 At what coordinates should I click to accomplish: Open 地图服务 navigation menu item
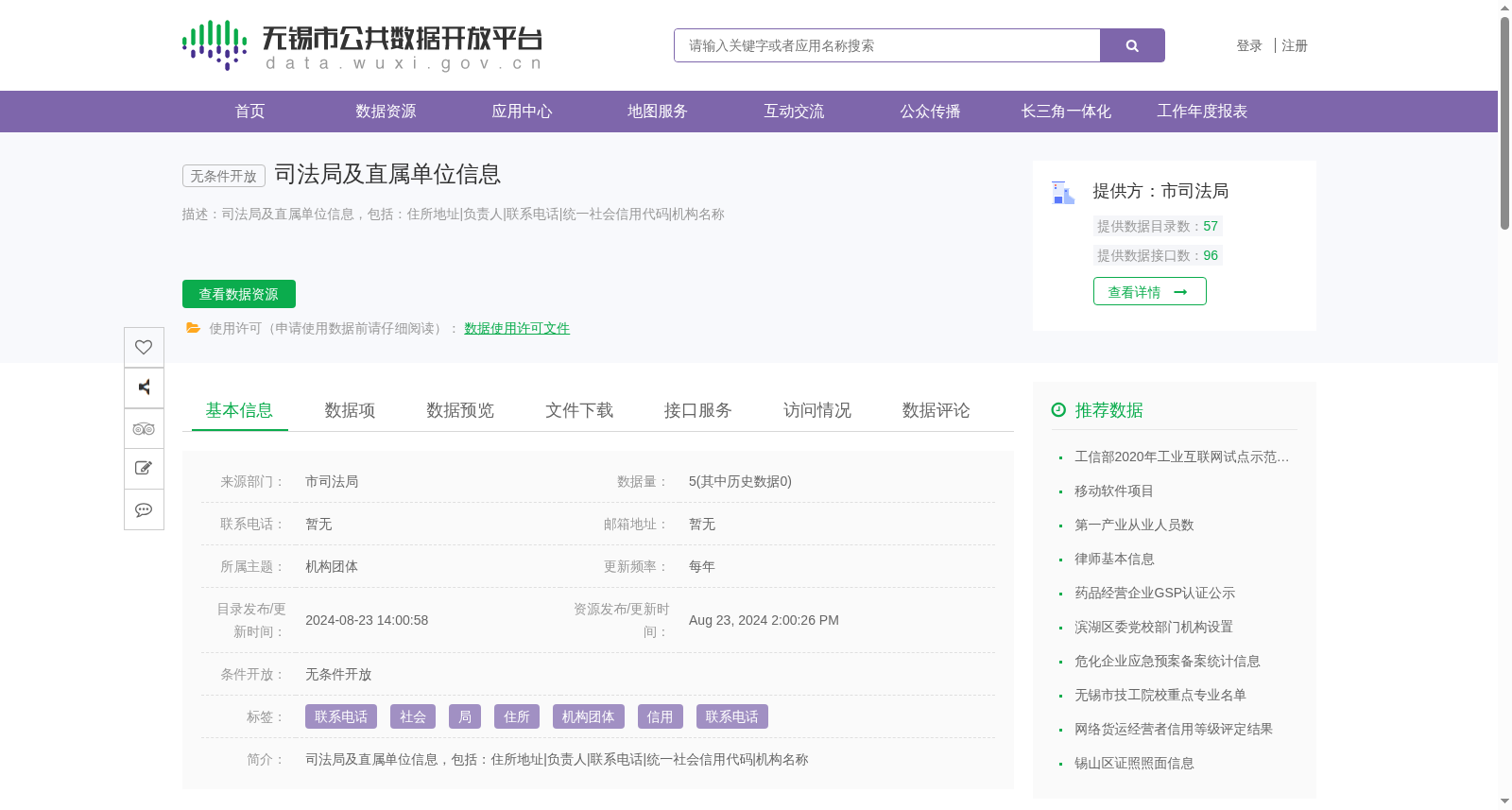coord(658,112)
